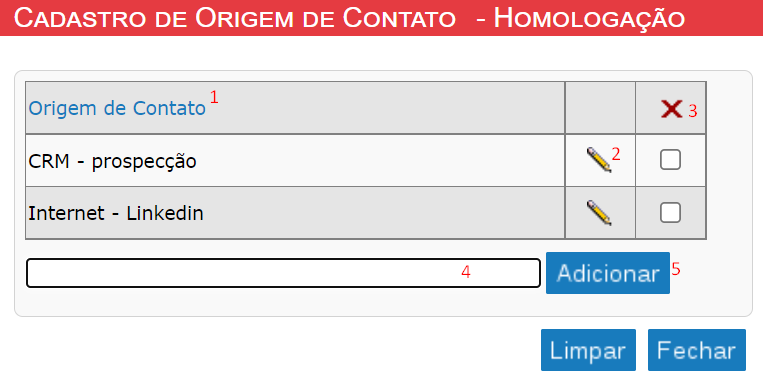The height and width of the screenshot is (379, 763).
Task: Click the pencil icon for Internet - Linkedin
Action: (599, 213)
